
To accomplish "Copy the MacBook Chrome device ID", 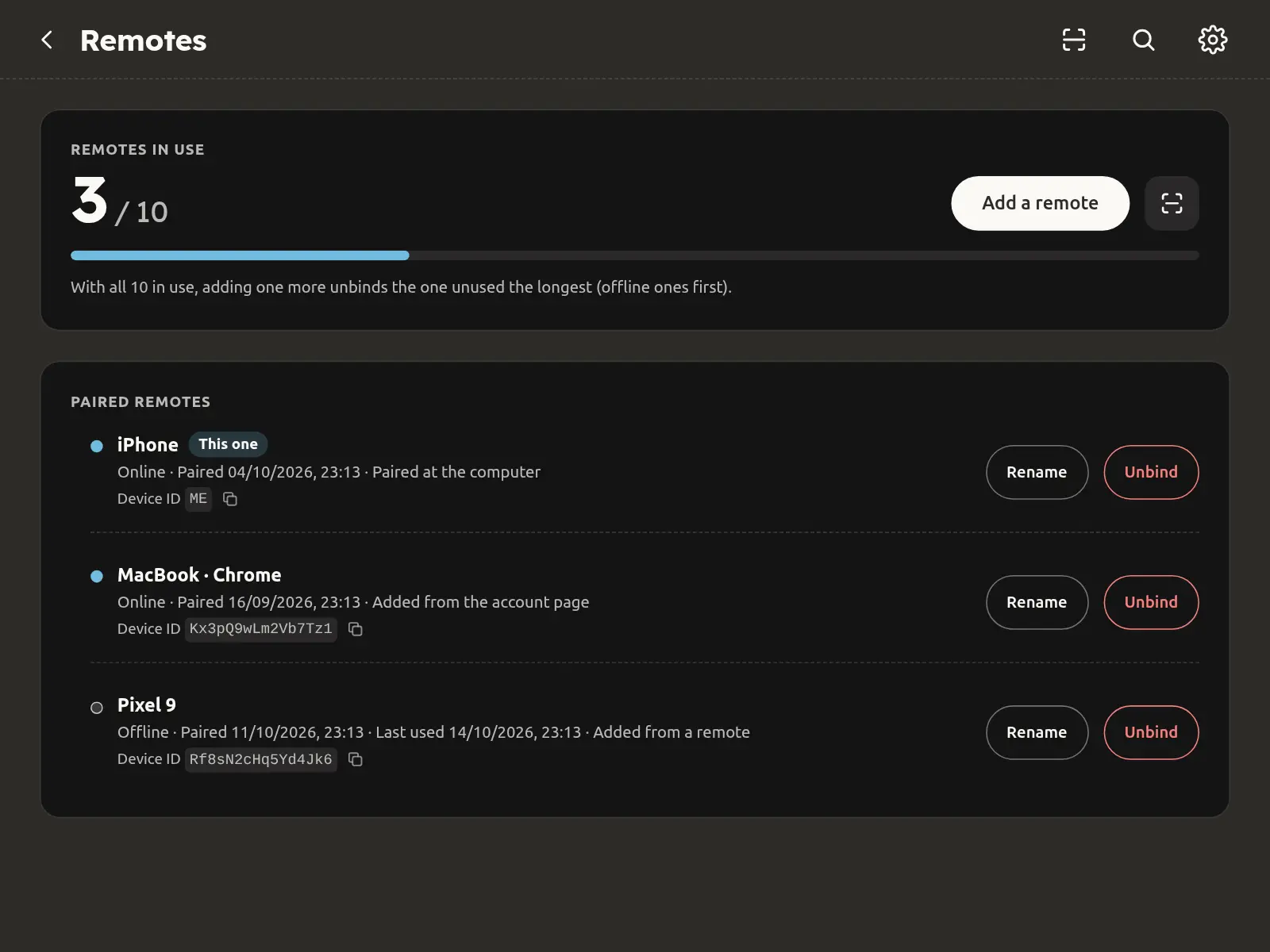I will 356,629.
